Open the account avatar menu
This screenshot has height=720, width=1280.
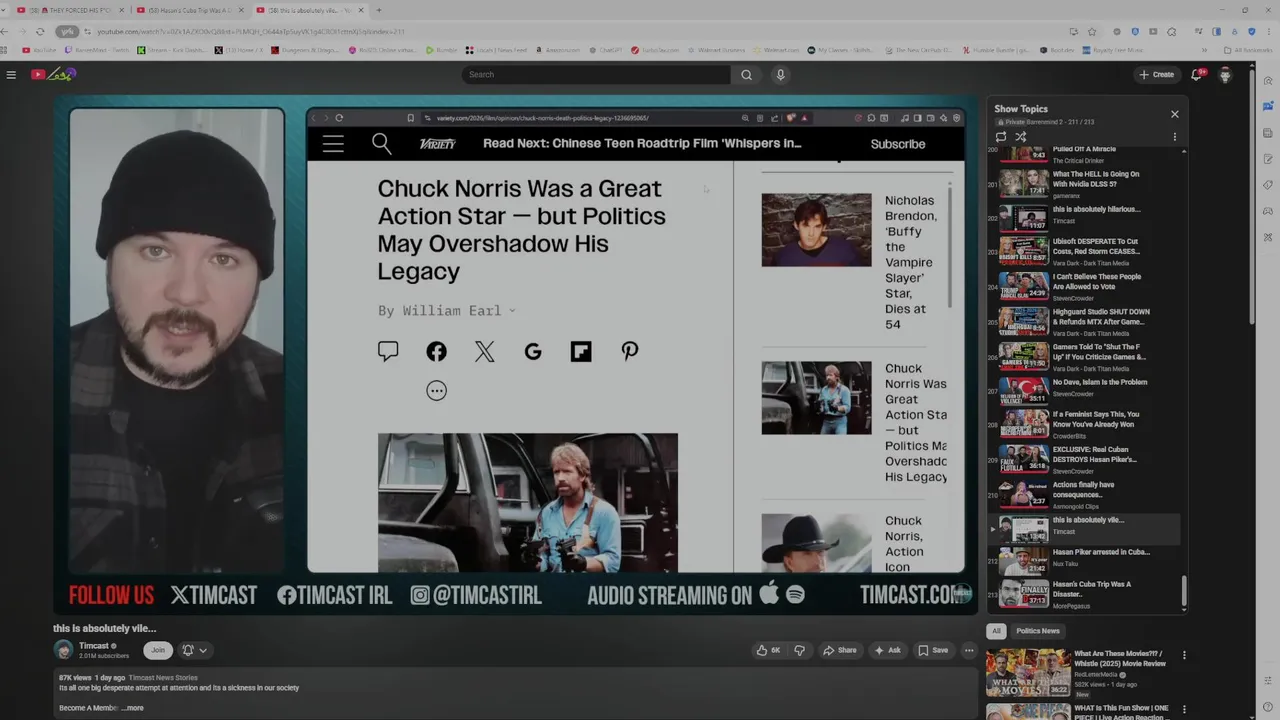point(1225,74)
